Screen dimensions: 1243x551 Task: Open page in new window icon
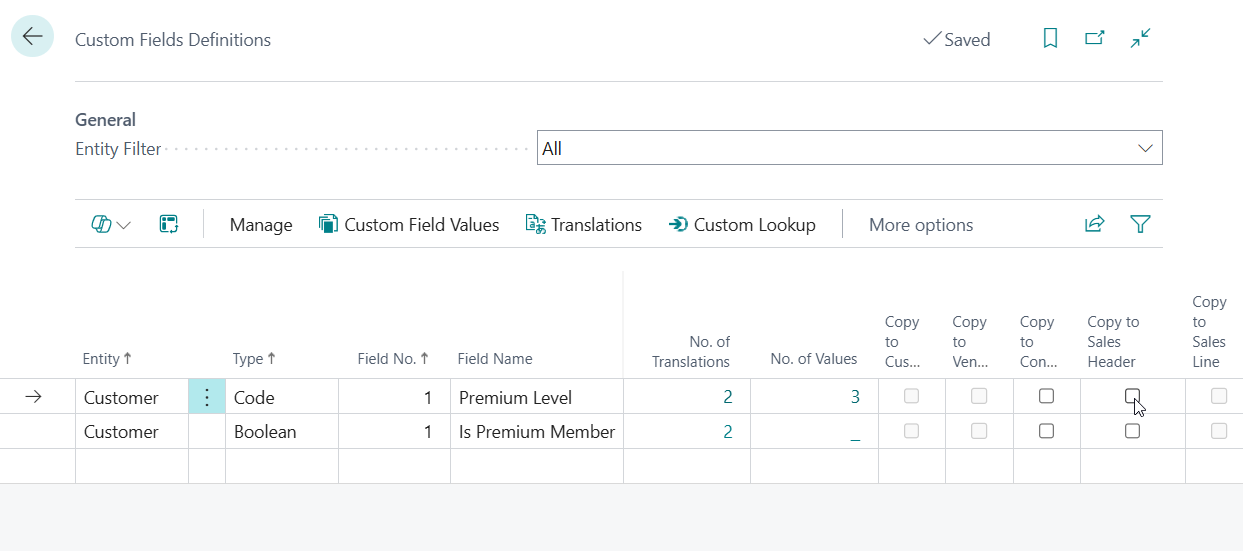pos(1095,39)
